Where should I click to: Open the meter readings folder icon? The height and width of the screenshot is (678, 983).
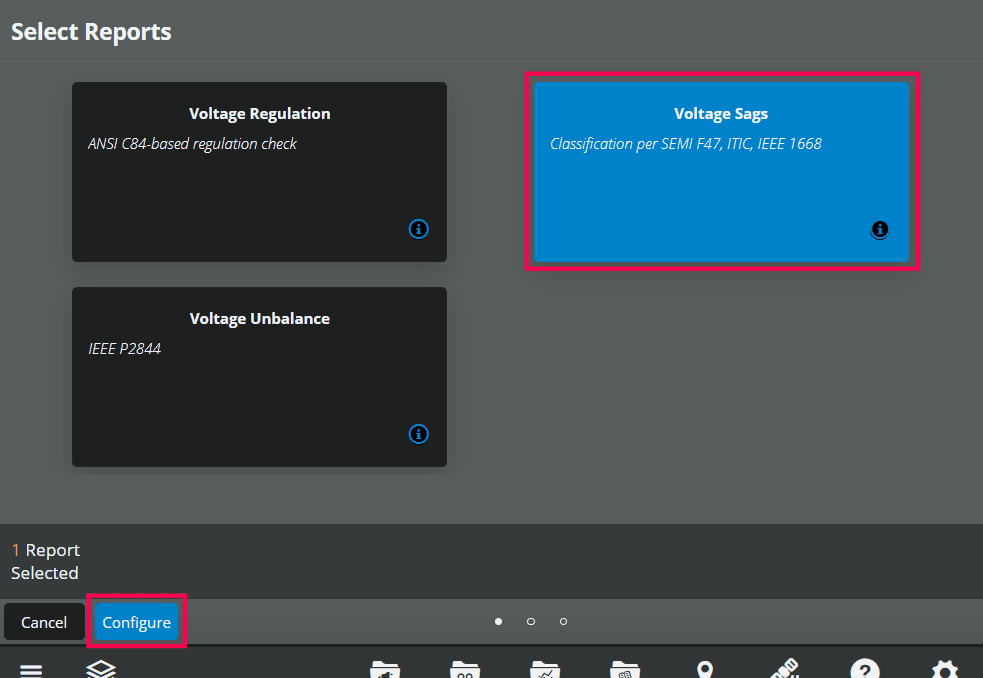click(465, 669)
